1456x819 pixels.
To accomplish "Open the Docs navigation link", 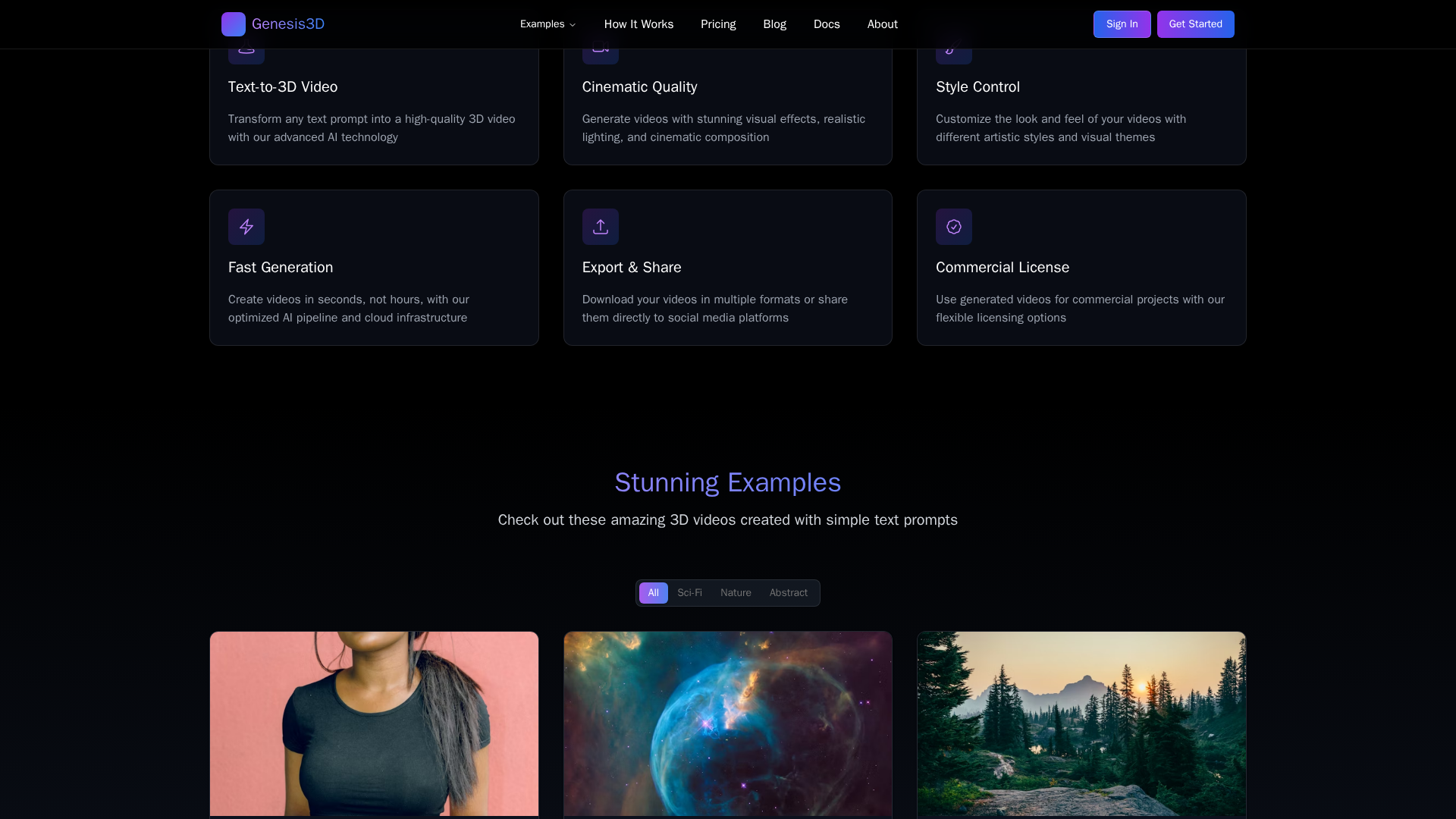I will pyautogui.click(x=827, y=24).
